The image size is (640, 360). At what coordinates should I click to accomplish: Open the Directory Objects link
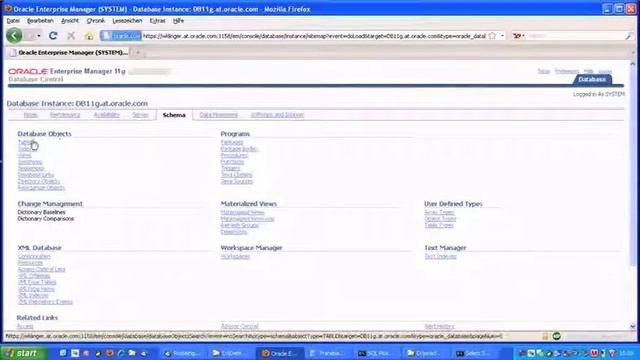pyautogui.click(x=39, y=181)
